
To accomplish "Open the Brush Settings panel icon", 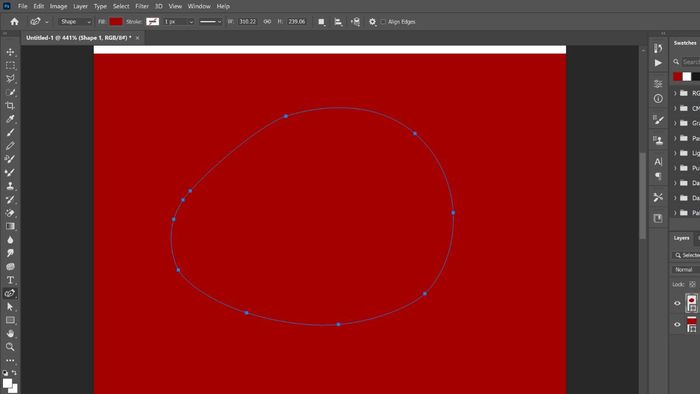I will (x=658, y=120).
